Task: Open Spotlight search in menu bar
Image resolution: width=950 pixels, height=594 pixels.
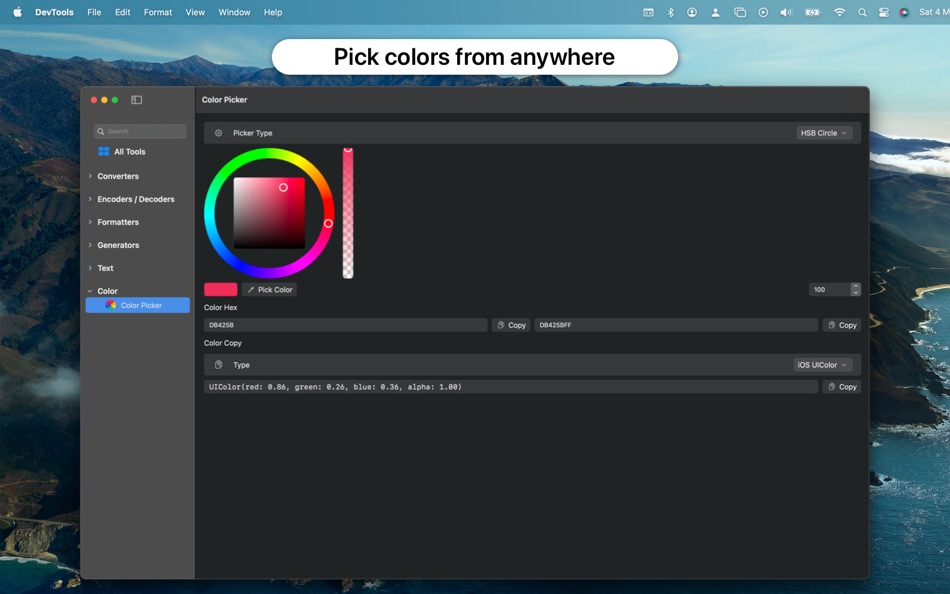Action: (x=862, y=12)
